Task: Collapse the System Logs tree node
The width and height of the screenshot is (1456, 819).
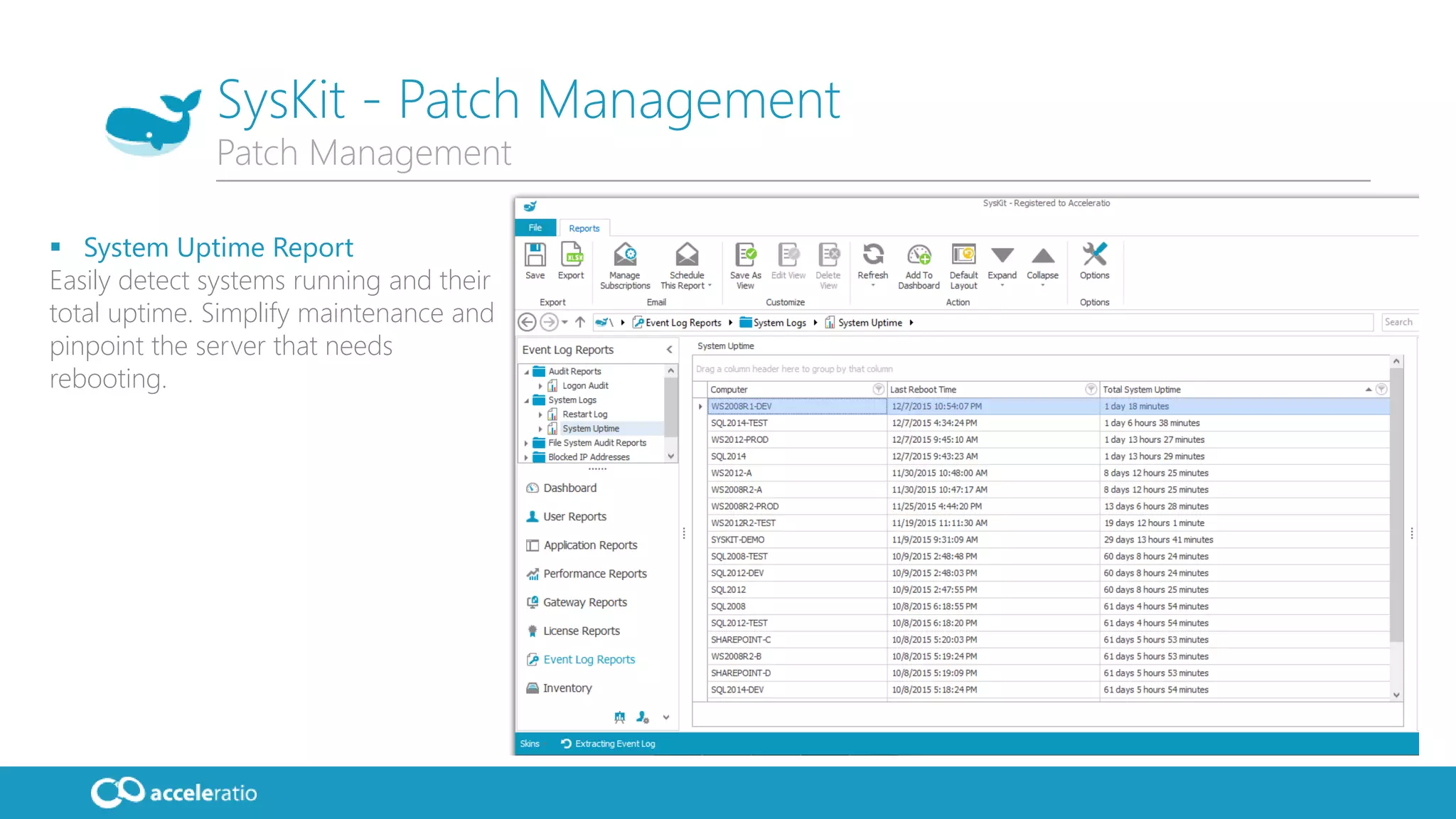Action: (527, 400)
